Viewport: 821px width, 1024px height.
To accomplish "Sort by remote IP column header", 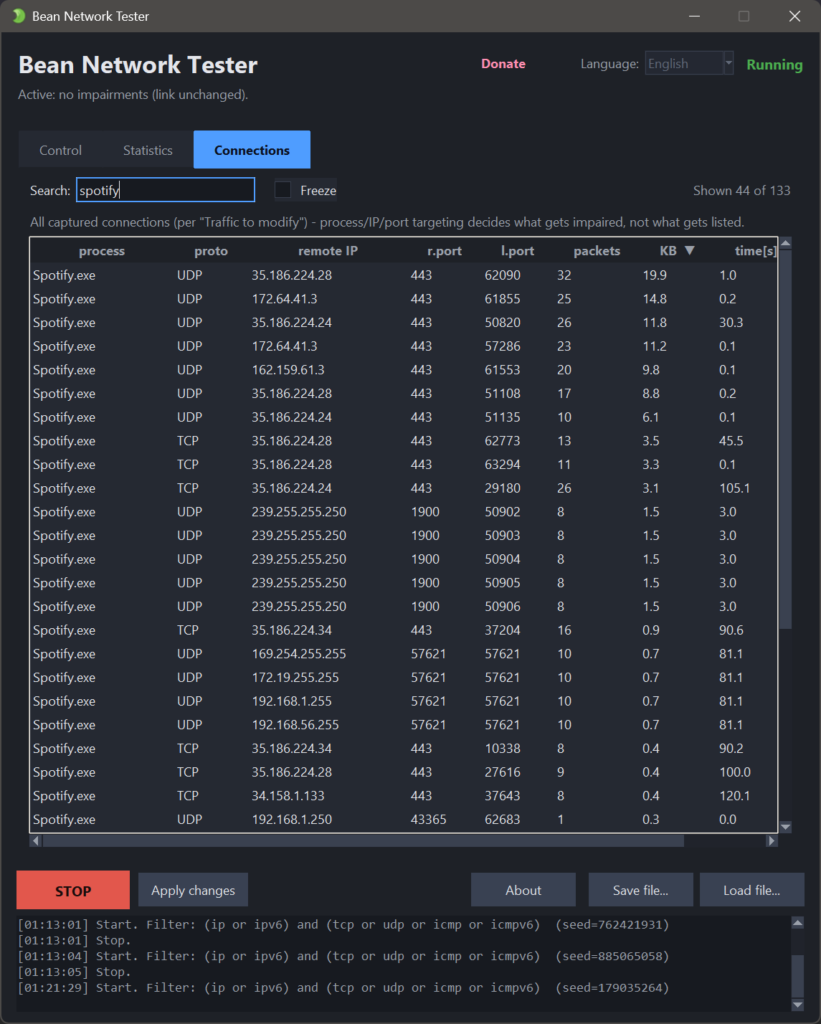I will [328, 251].
